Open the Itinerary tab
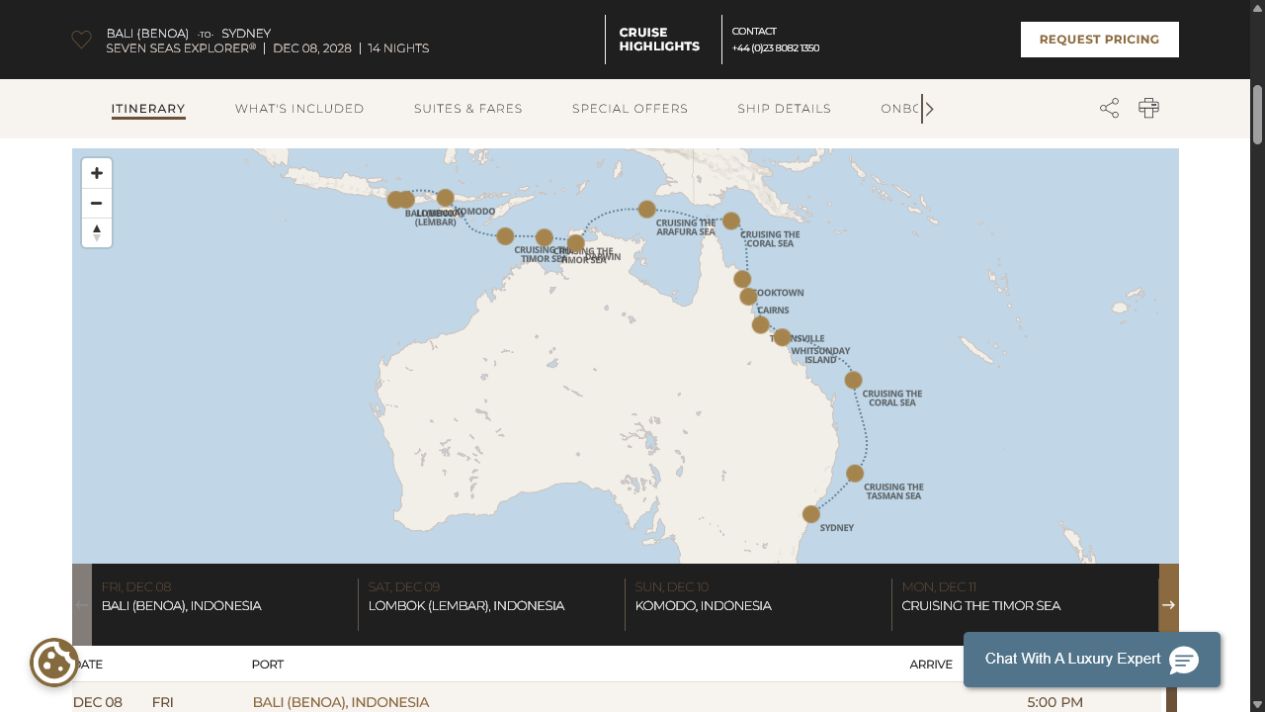 [148, 109]
